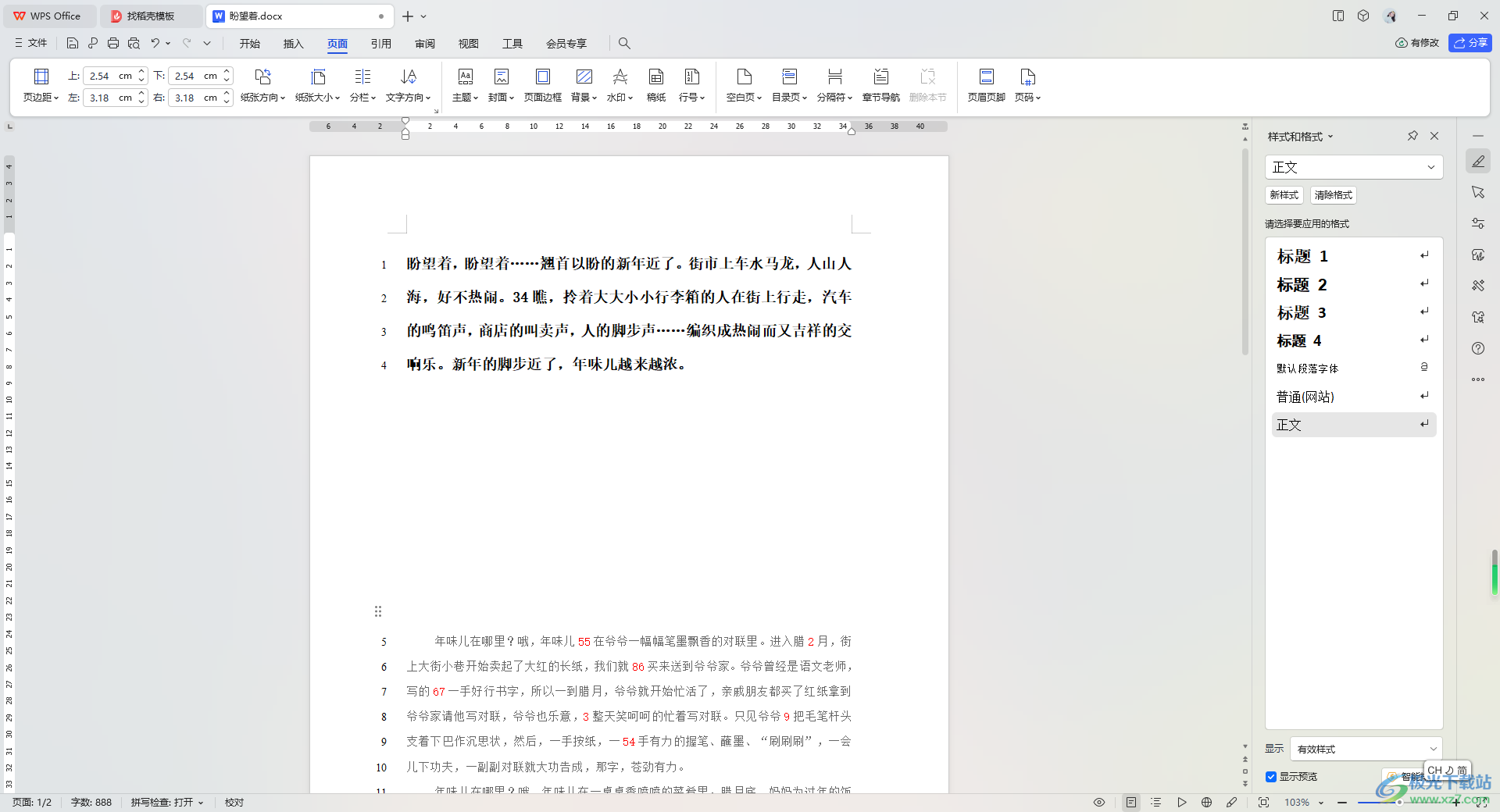
Task: Switch to eye protection mode in status bar
Action: (x=1099, y=802)
